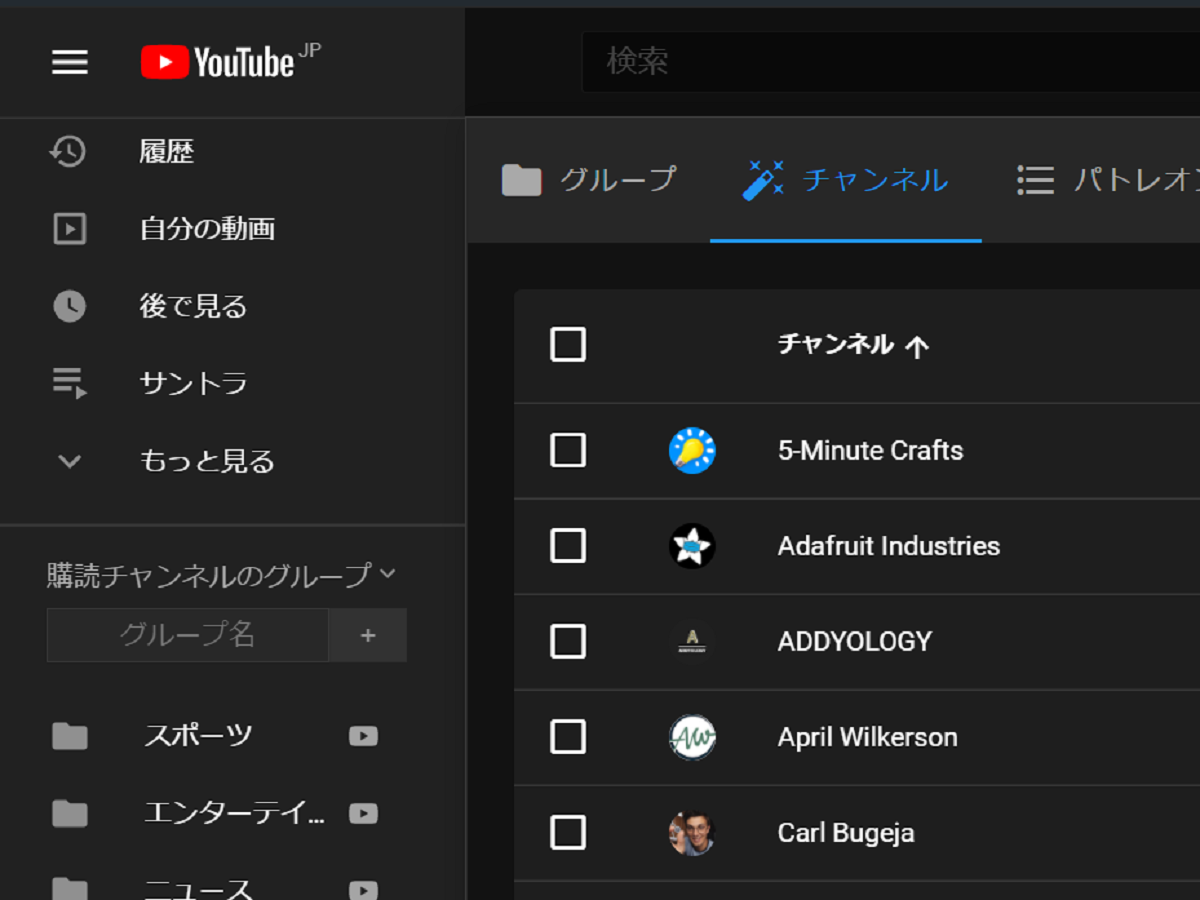Open the Carl Bugeja channel name
This screenshot has height=900, width=1200.
click(846, 832)
